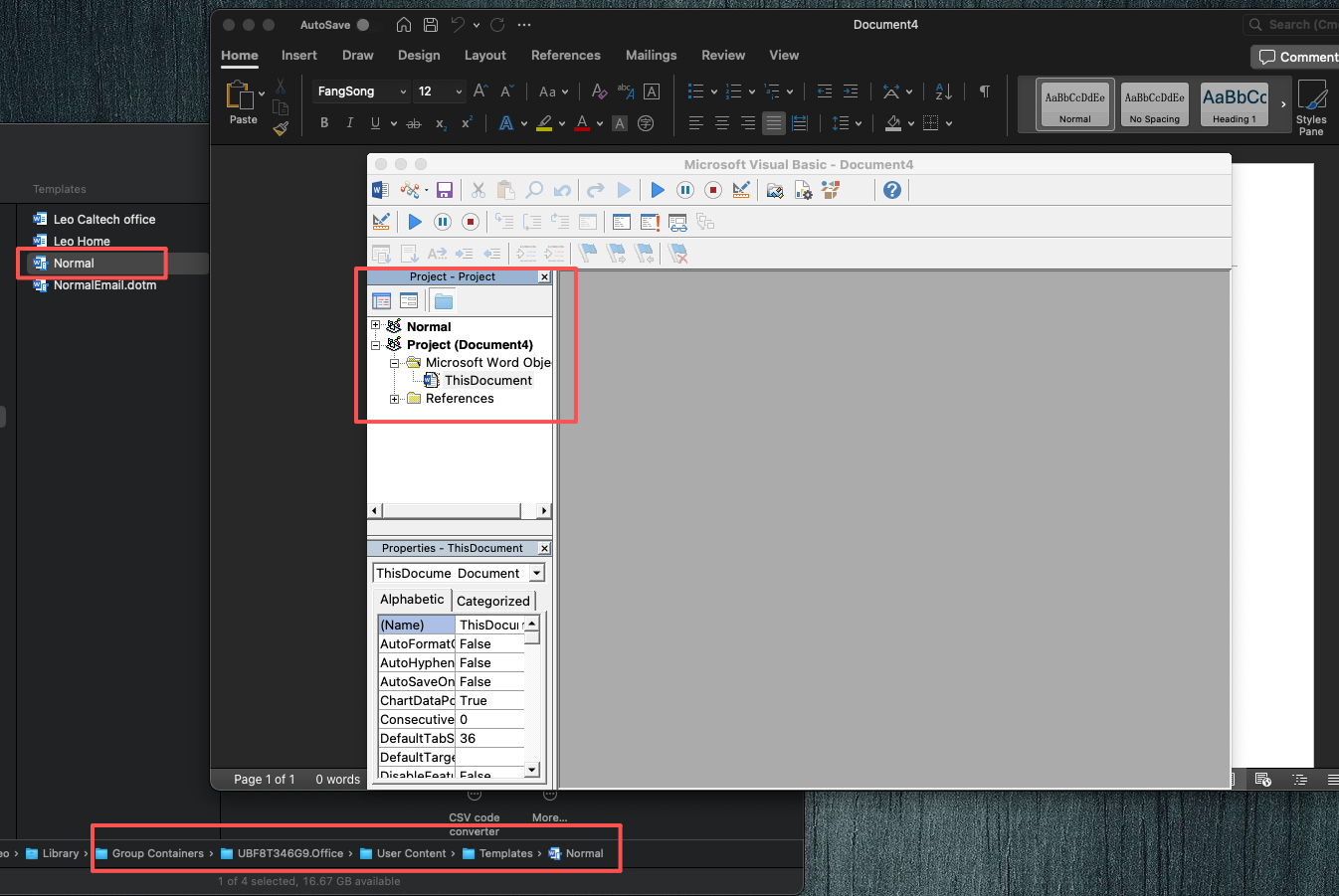Click the Format Painter brush in Word ribbon

point(281,127)
